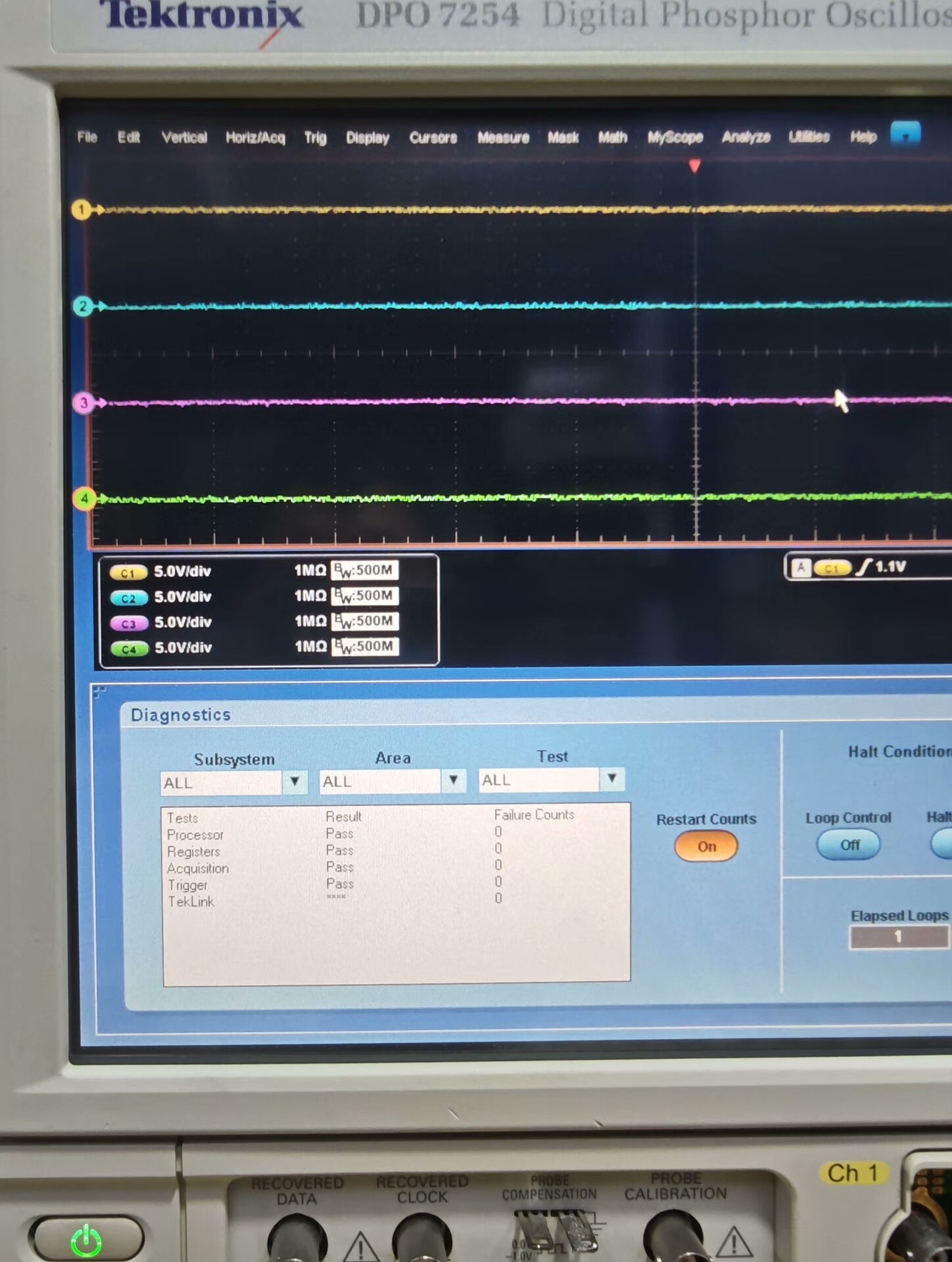Select channel 2 cyan ground marker
The width and height of the screenshot is (952, 1262).
tap(83, 306)
